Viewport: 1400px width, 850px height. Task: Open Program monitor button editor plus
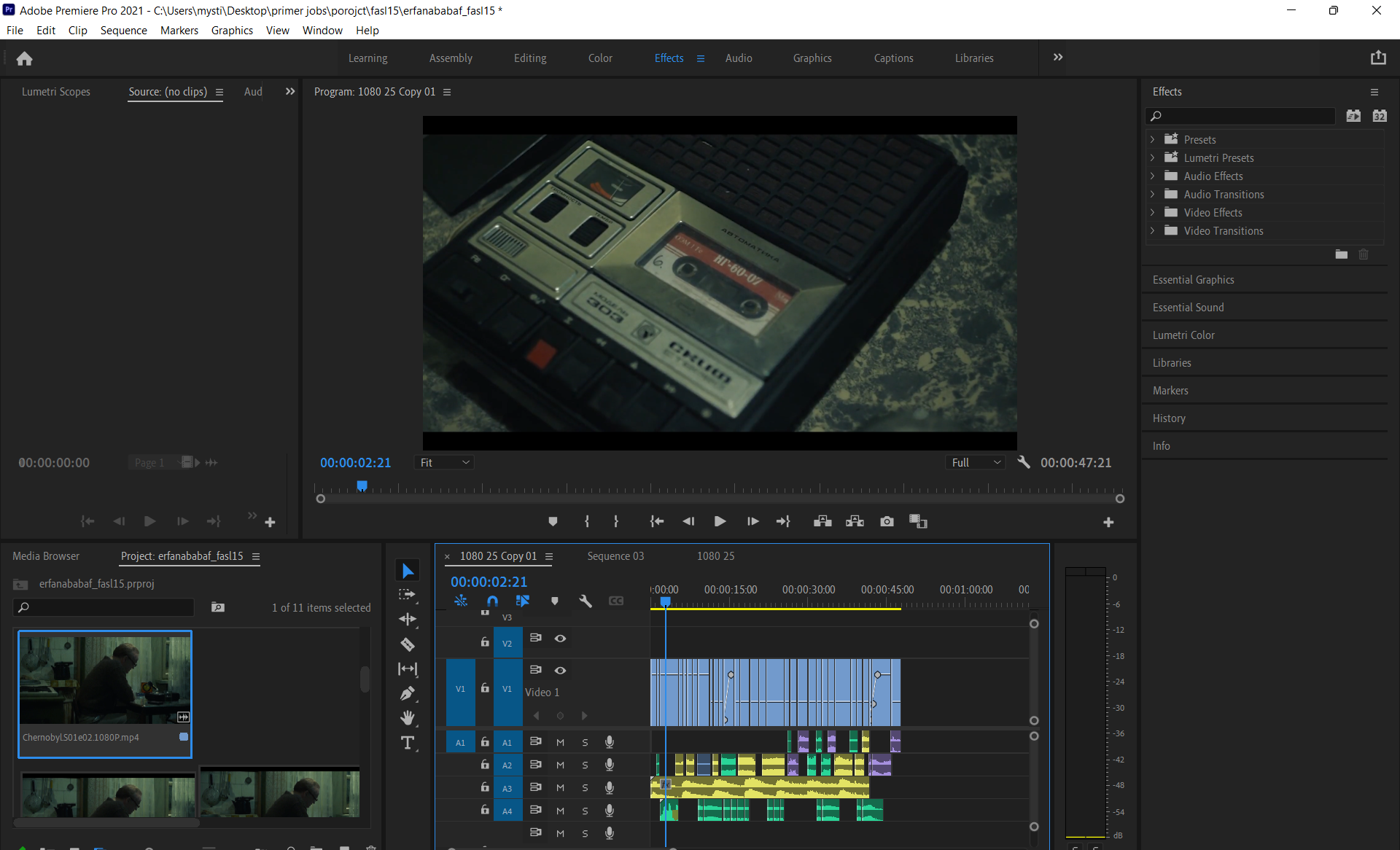tap(1108, 522)
